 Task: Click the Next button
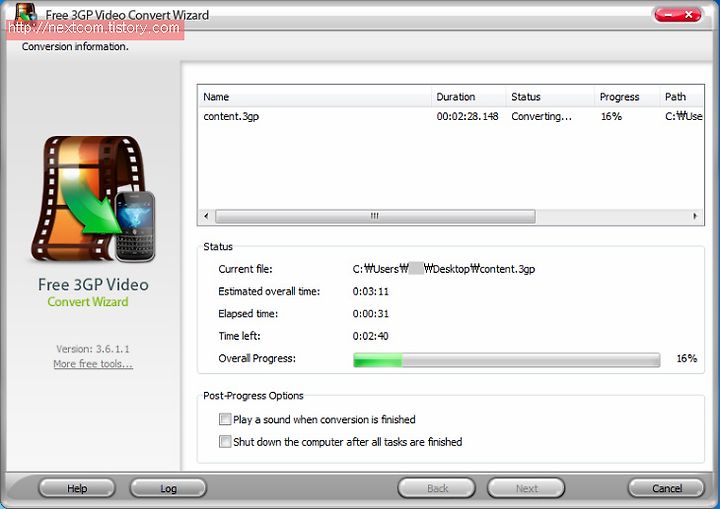pos(526,488)
